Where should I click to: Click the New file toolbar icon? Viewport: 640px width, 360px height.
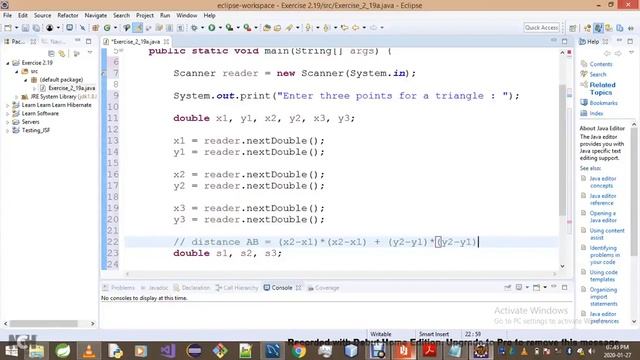pyautogui.click(x=8, y=28)
